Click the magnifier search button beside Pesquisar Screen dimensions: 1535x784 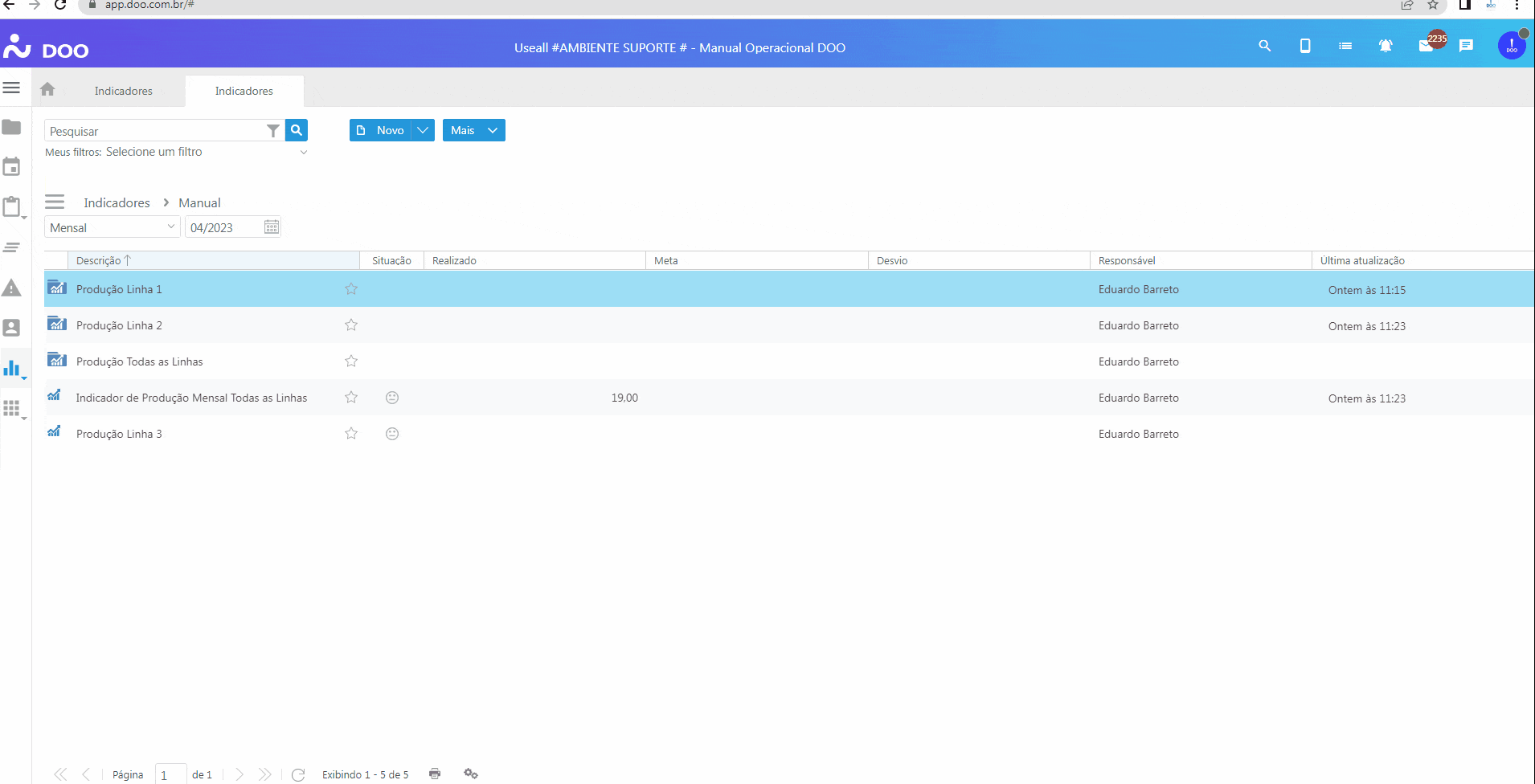pyautogui.click(x=297, y=130)
